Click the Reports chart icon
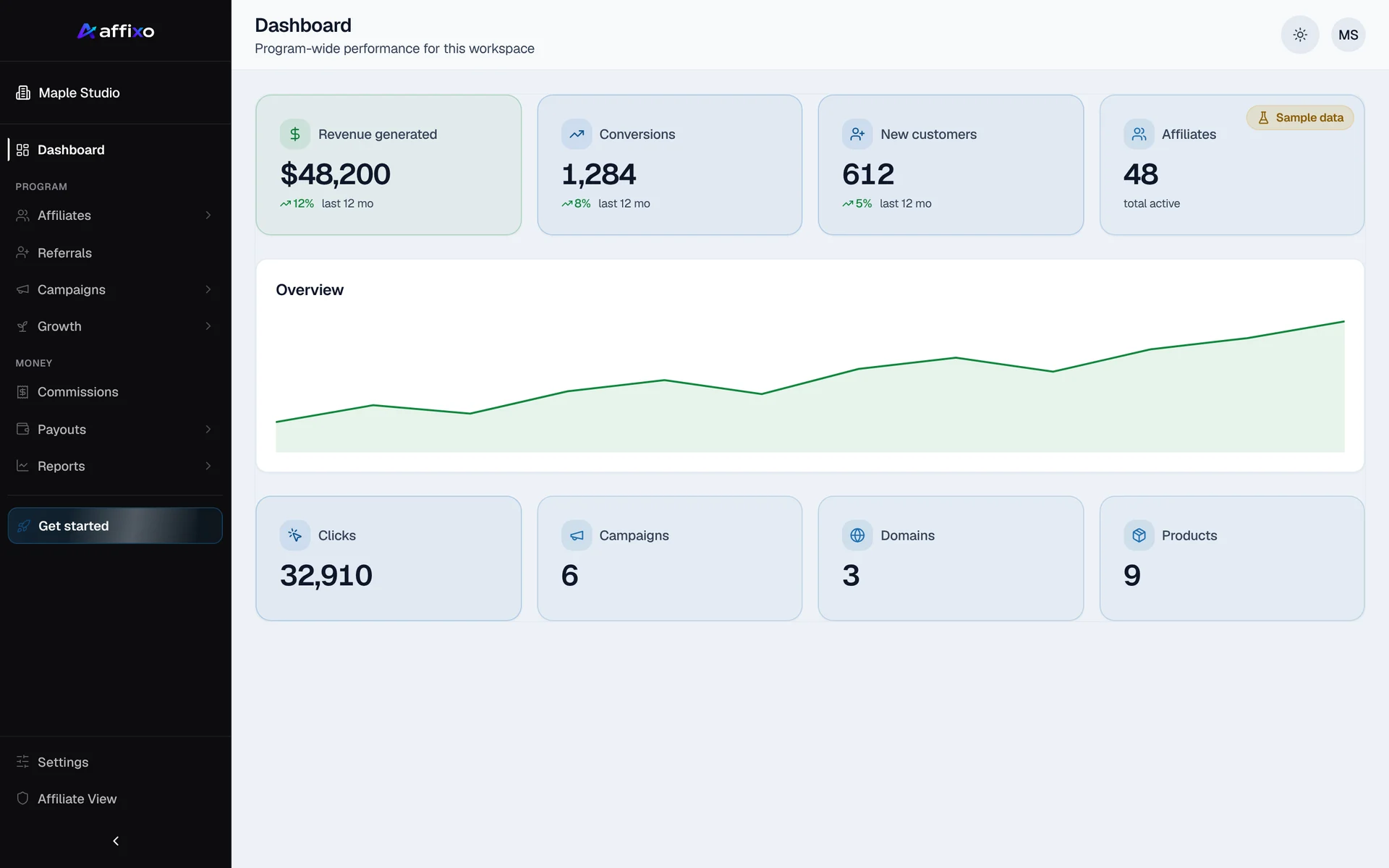The height and width of the screenshot is (868, 1389). coord(22,466)
